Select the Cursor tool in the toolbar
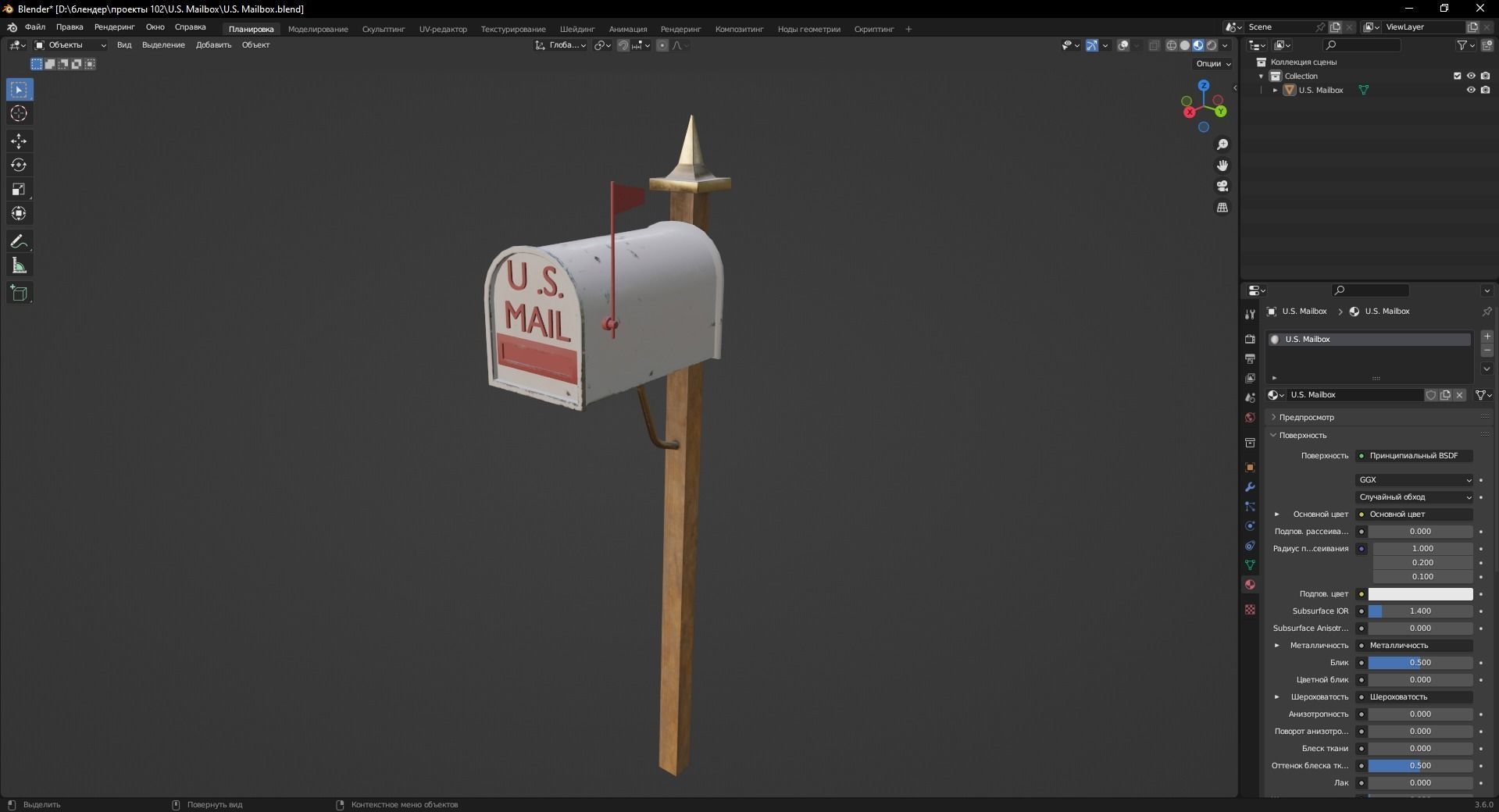This screenshot has width=1499, height=812. click(19, 114)
